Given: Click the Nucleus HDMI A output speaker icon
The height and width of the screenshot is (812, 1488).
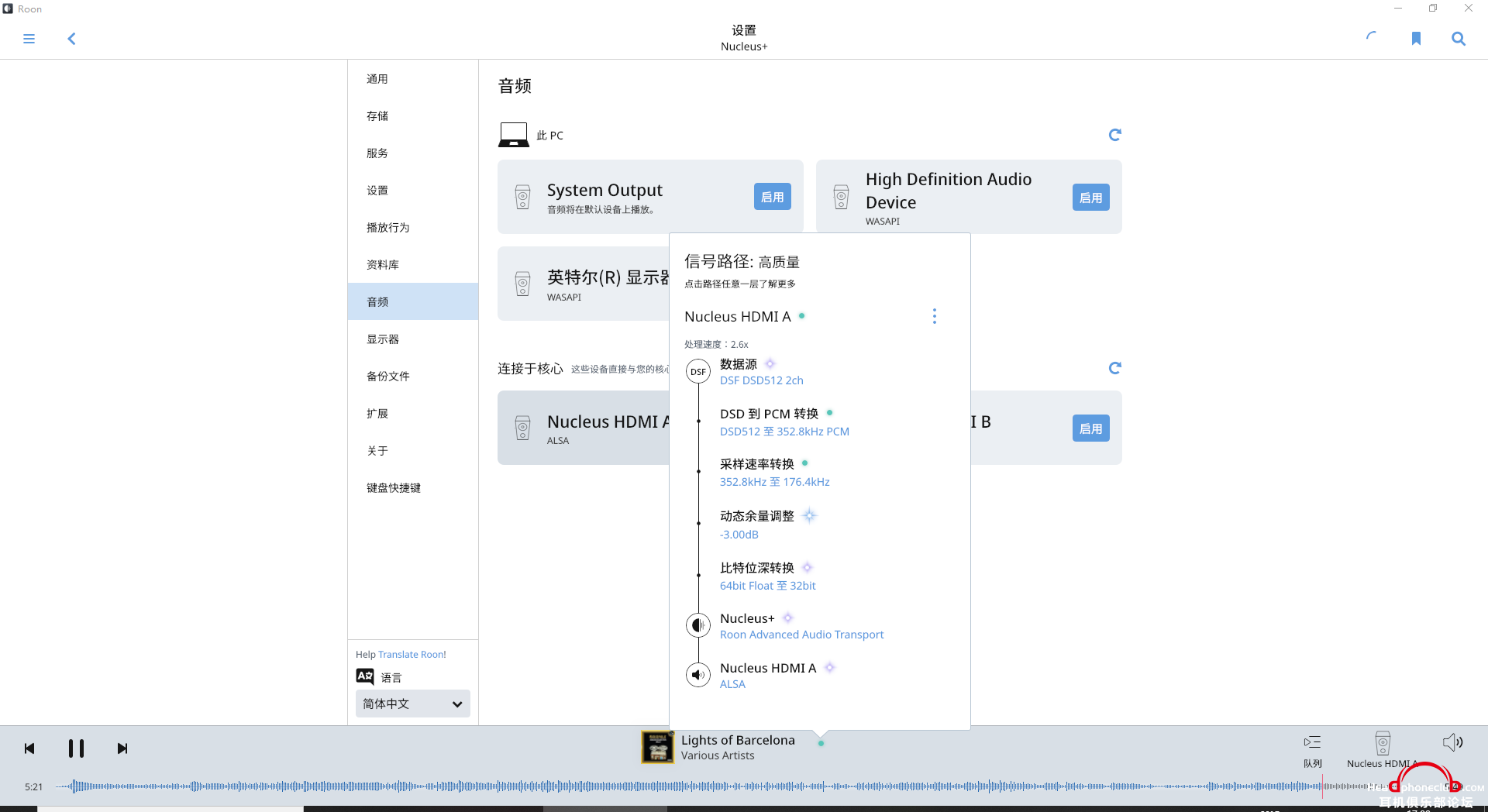Looking at the screenshot, I should (698, 675).
